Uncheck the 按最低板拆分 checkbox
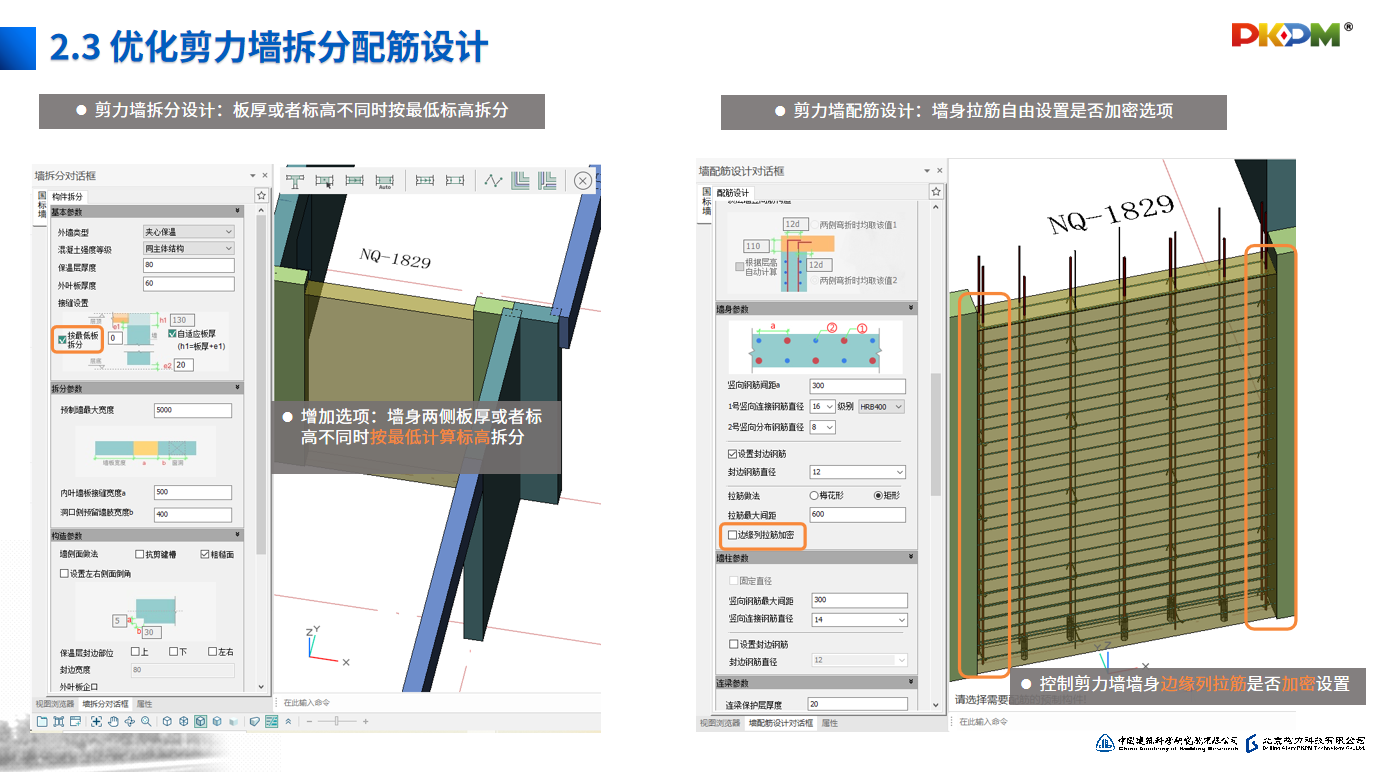The image size is (1377, 772). (63, 340)
